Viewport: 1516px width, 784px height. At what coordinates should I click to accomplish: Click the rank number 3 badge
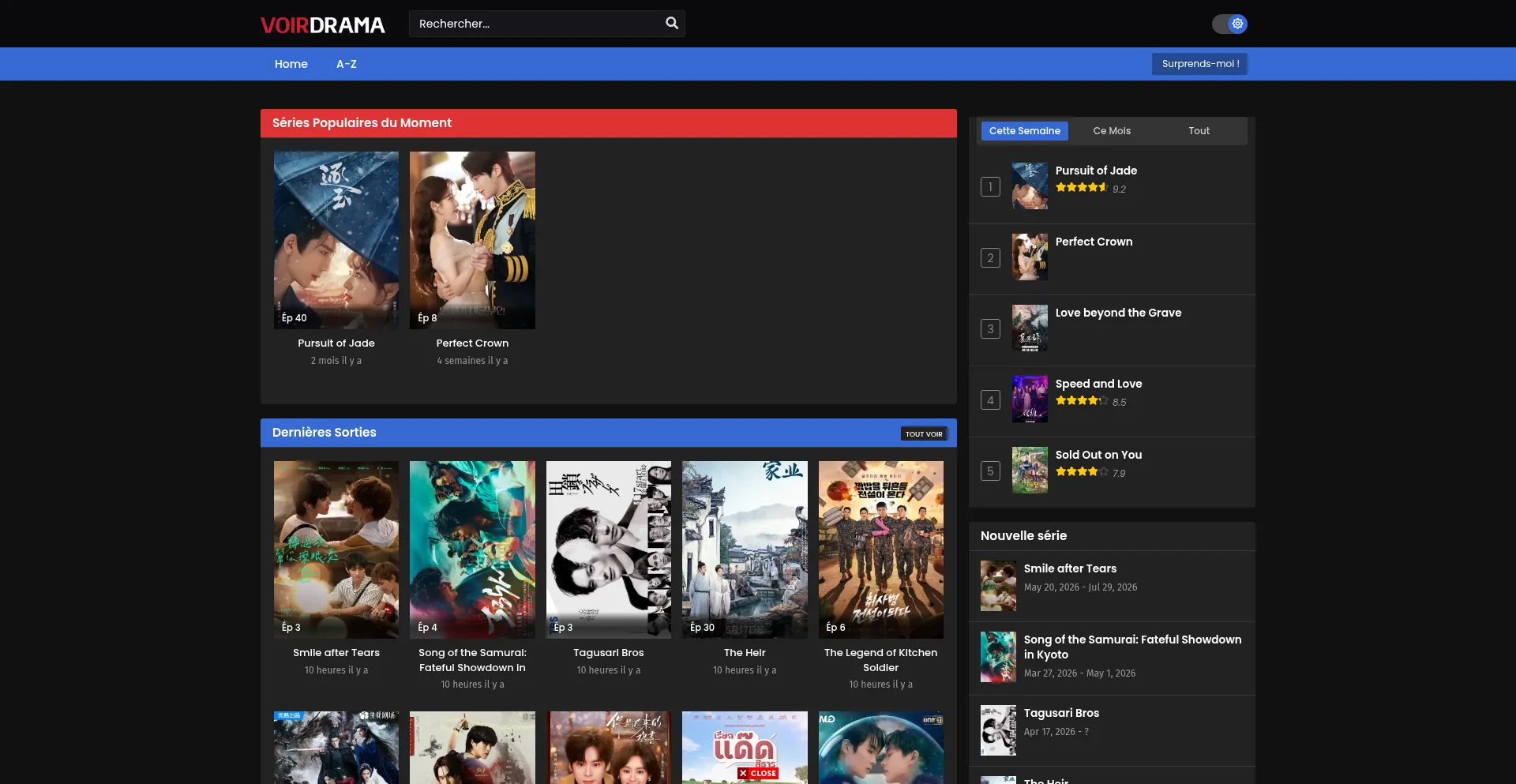coord(990,328)
